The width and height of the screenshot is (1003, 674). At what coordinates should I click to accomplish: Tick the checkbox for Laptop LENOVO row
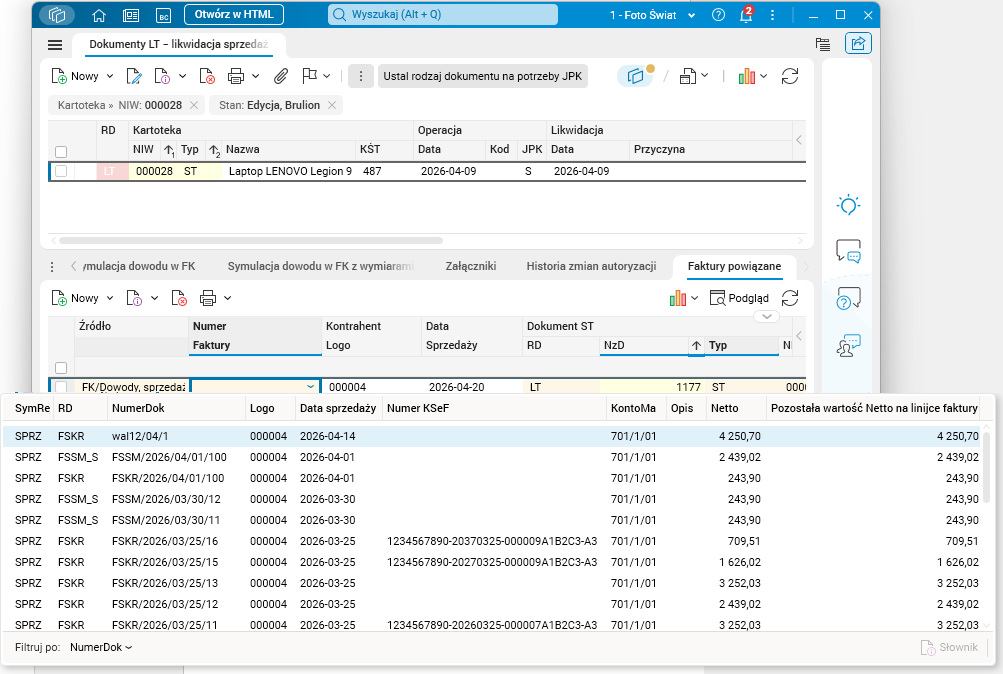coord(61,171)
